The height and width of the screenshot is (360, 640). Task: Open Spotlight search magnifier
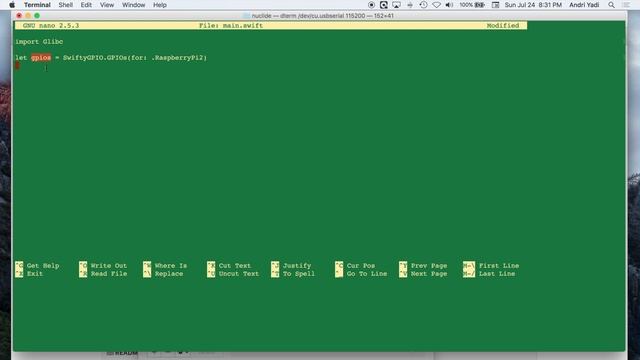point(611,5)
